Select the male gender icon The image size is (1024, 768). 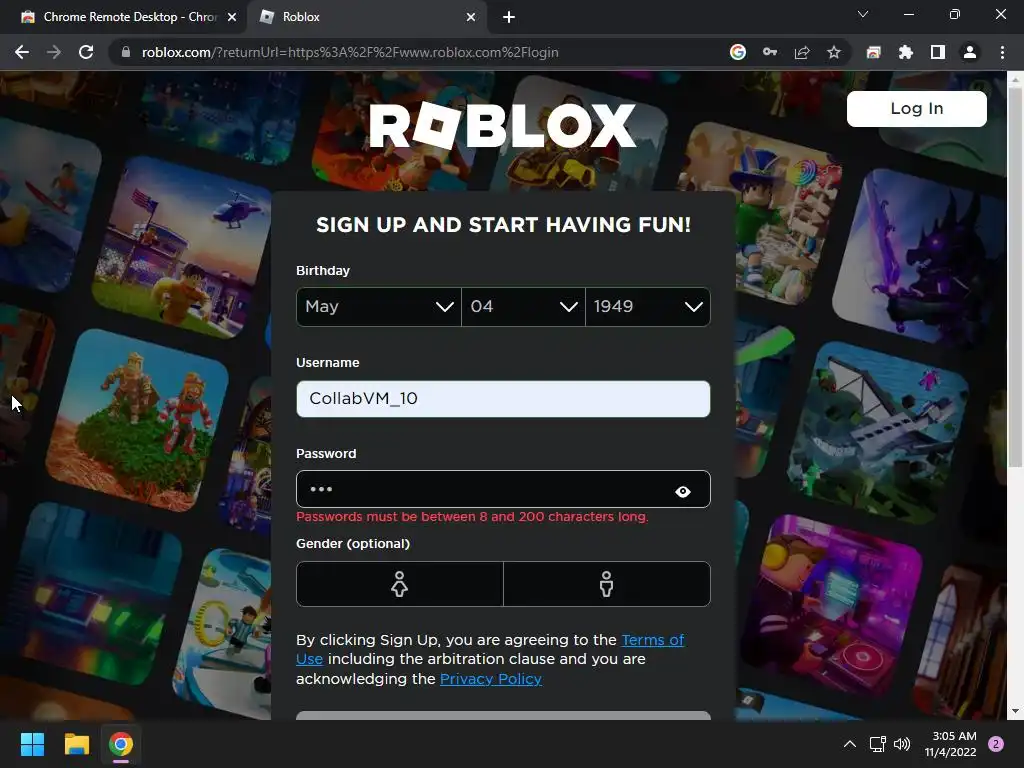(x=607, y=584)
